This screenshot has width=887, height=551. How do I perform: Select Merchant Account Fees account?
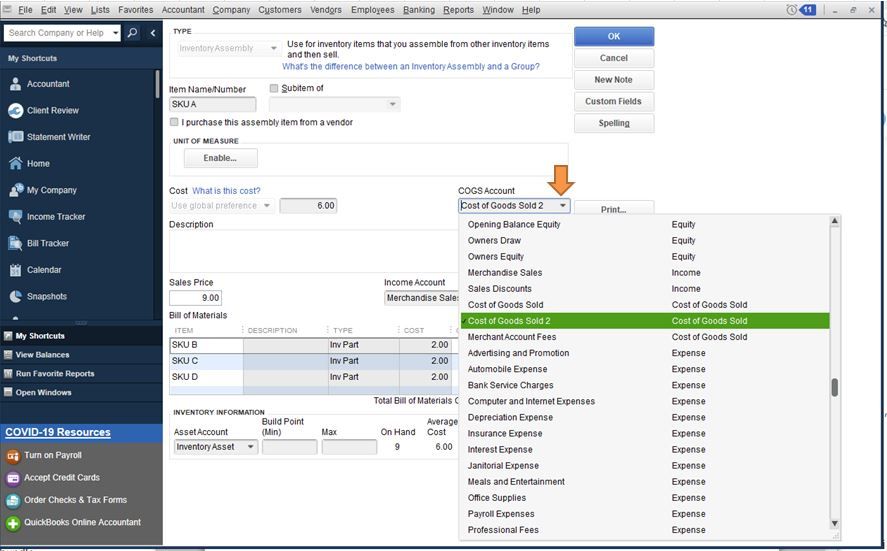[x=645, y=337]
